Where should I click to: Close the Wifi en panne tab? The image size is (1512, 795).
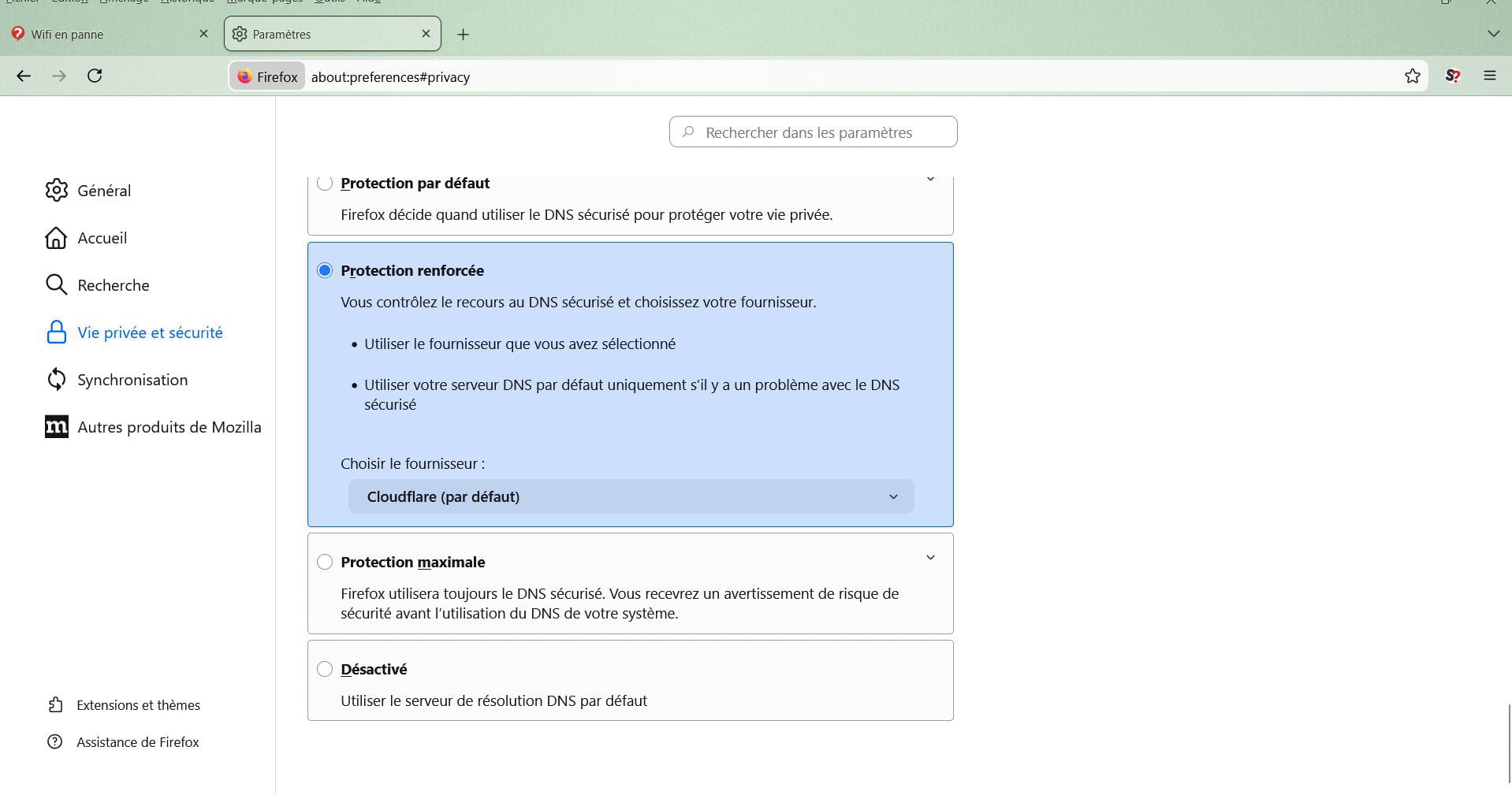click(x=203, y=34)
